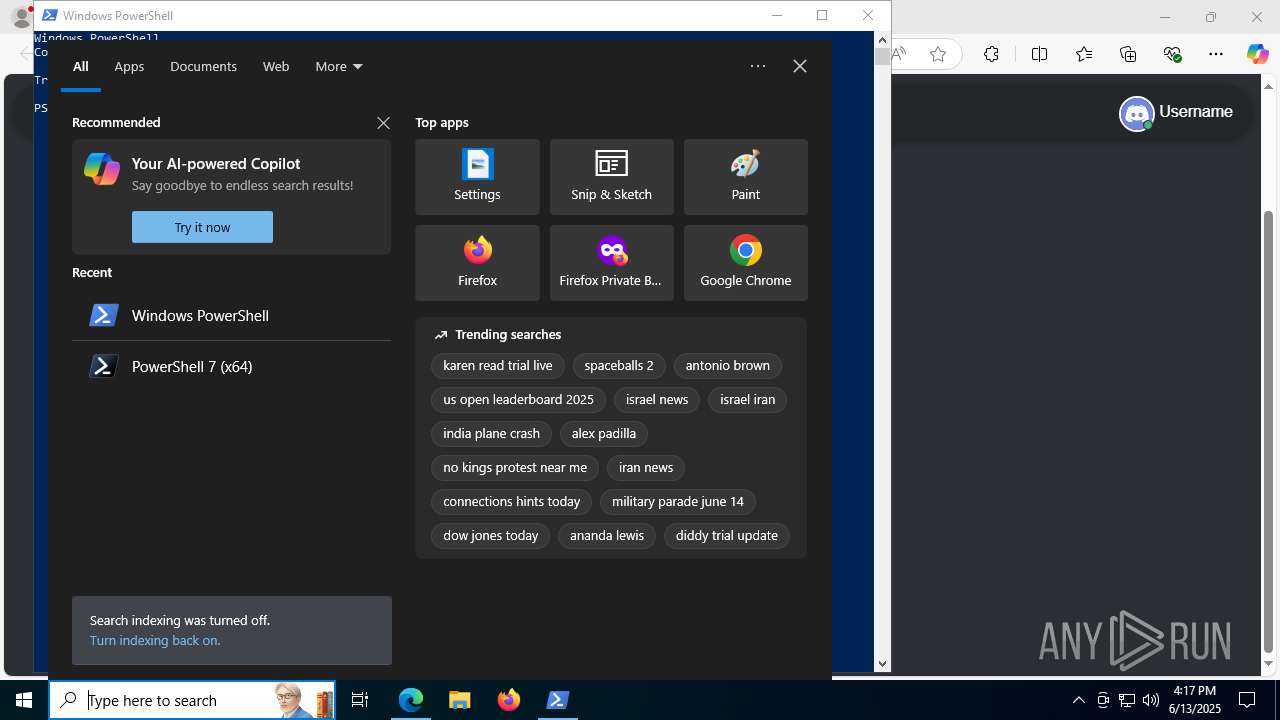Open PowerShell 7 (x64) from Recent
This screenshot has width=1280, height=720.
point(231,366)
